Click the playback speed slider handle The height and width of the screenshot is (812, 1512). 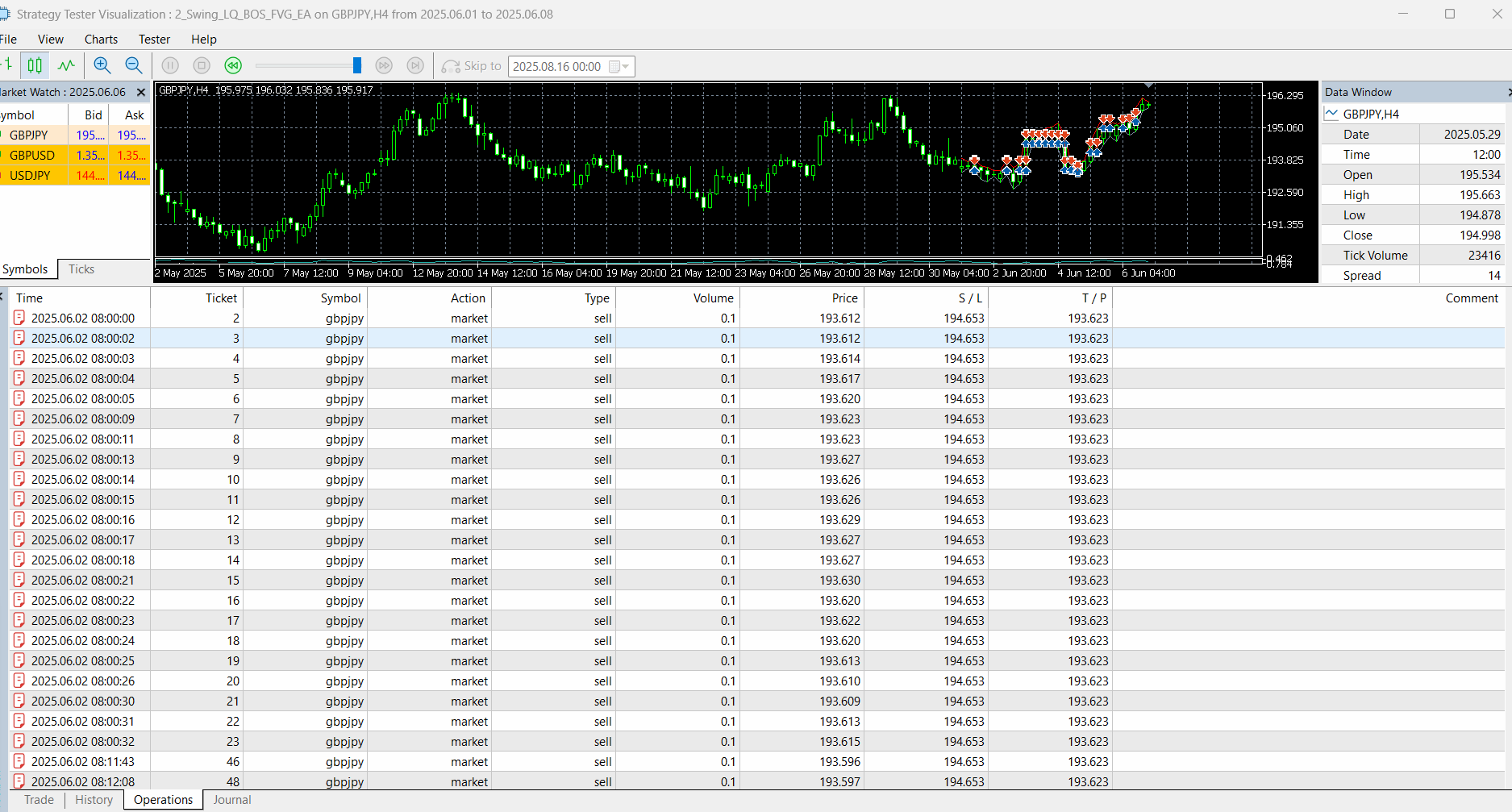[357, 66]
